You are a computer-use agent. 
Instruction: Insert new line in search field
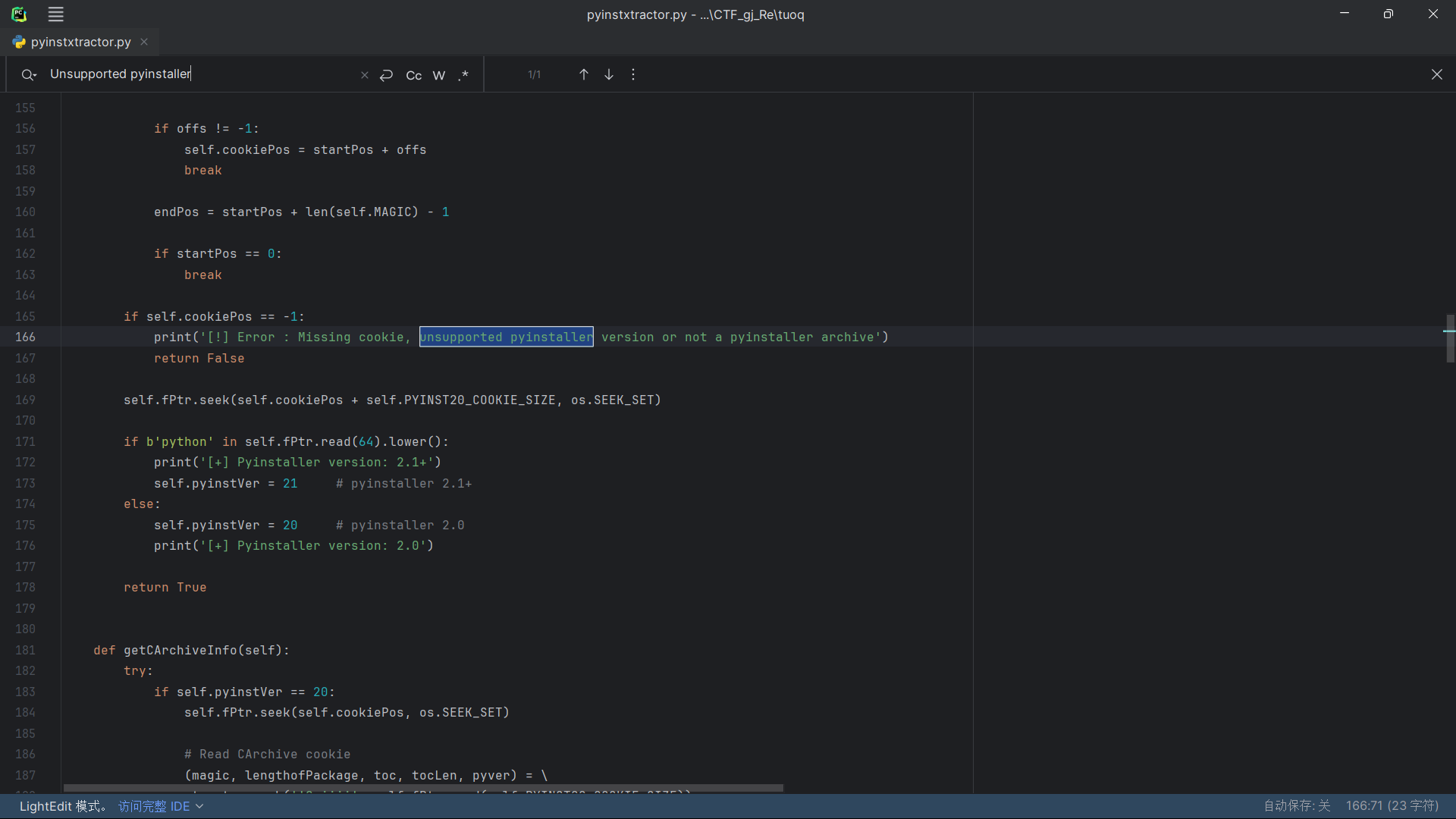pyautogui.click(x=387, y=75)
